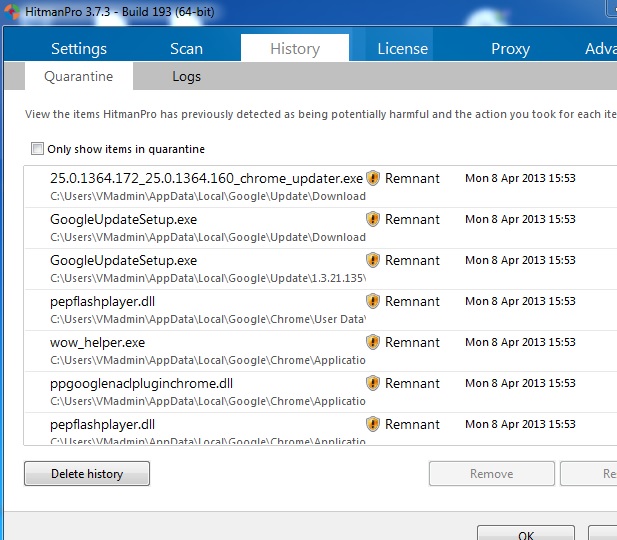Viewport: 617px width, 540px height.
Task: Select the Quarantine sub-tab
Action: click(x=79, y=76)
